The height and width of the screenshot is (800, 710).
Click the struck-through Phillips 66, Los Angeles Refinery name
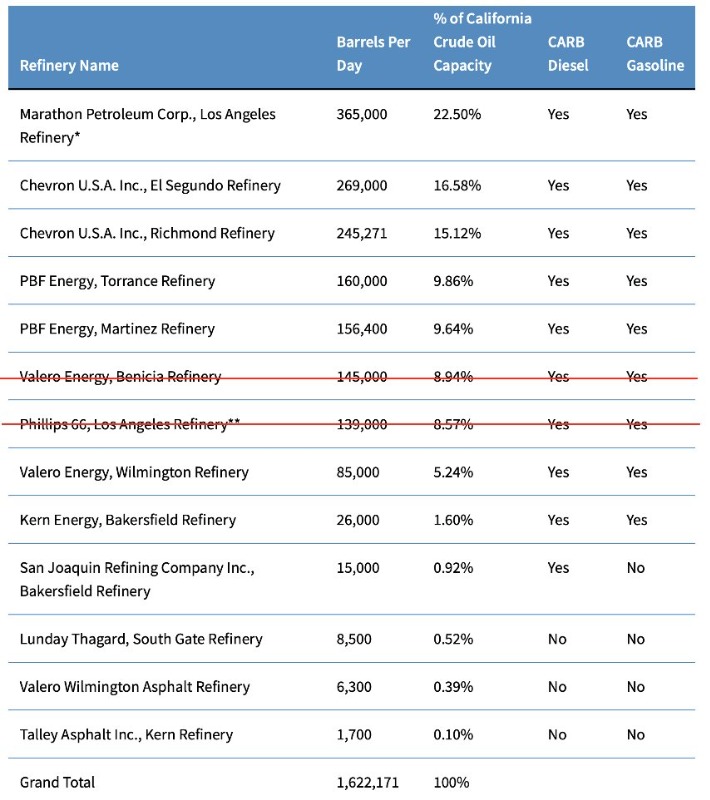coord(129,424)
